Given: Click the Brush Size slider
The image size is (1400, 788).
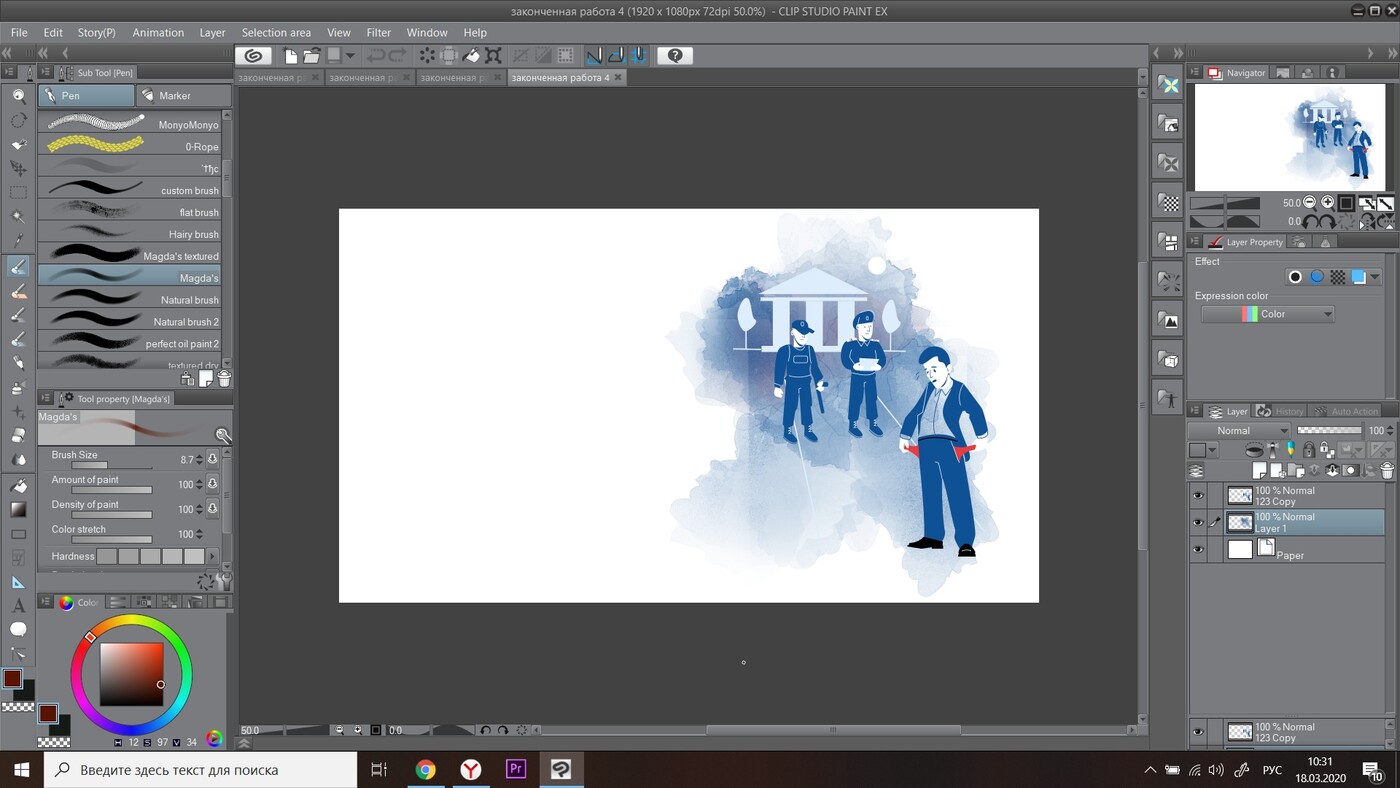Looking at the screenshot, I should [x=110, y=465].
